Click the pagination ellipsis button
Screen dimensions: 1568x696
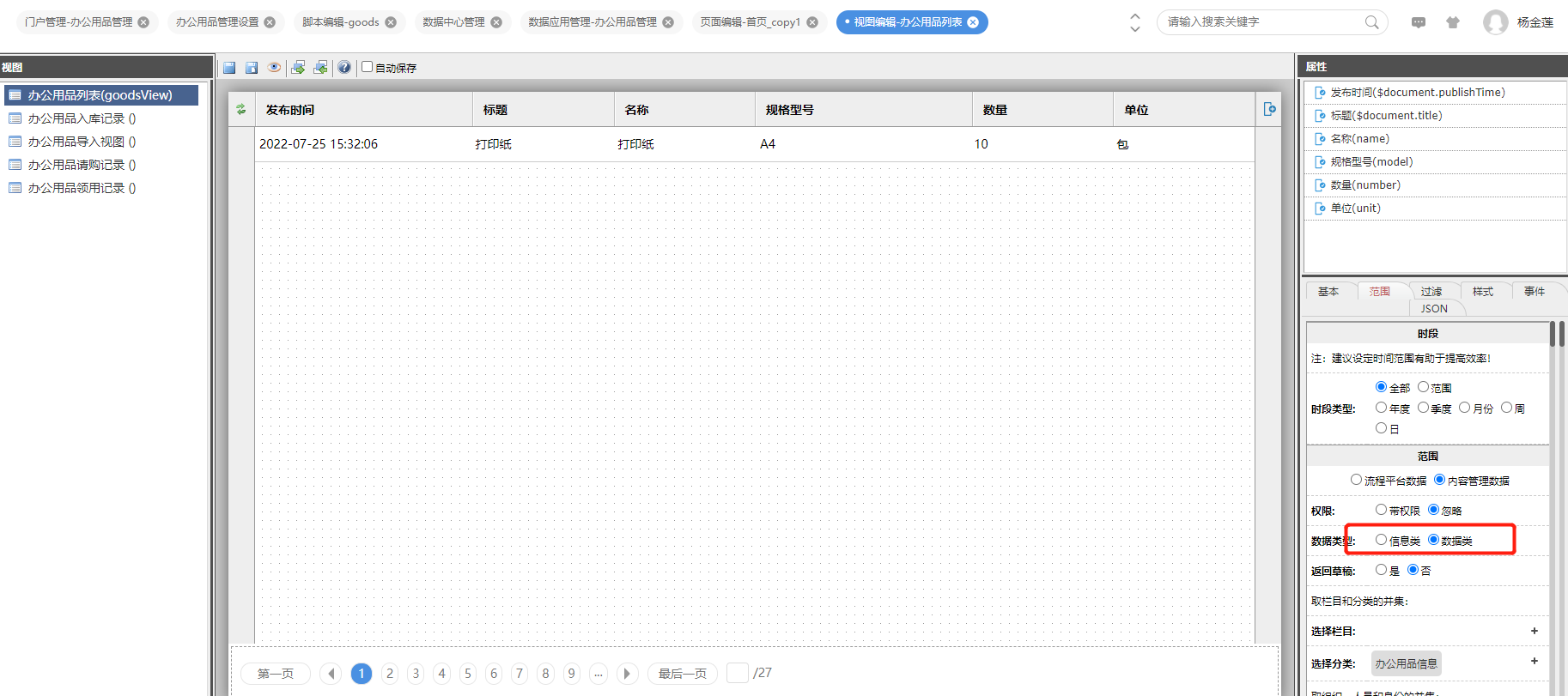tap(599, 674)
